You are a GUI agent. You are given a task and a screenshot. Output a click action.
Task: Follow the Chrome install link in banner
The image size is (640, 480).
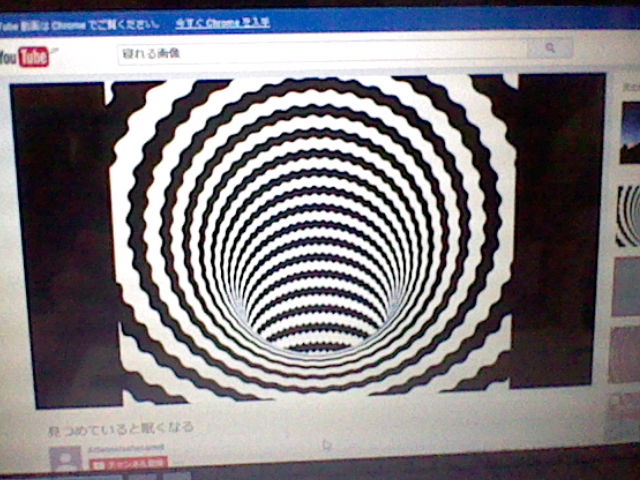pos(223,23)
